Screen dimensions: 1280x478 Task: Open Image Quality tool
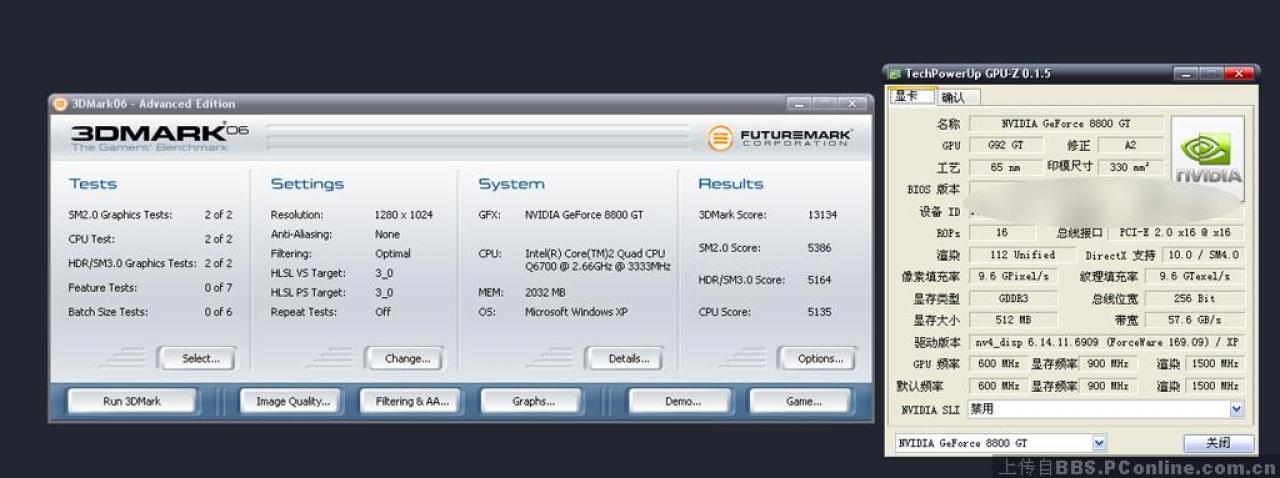click(293, 401)
